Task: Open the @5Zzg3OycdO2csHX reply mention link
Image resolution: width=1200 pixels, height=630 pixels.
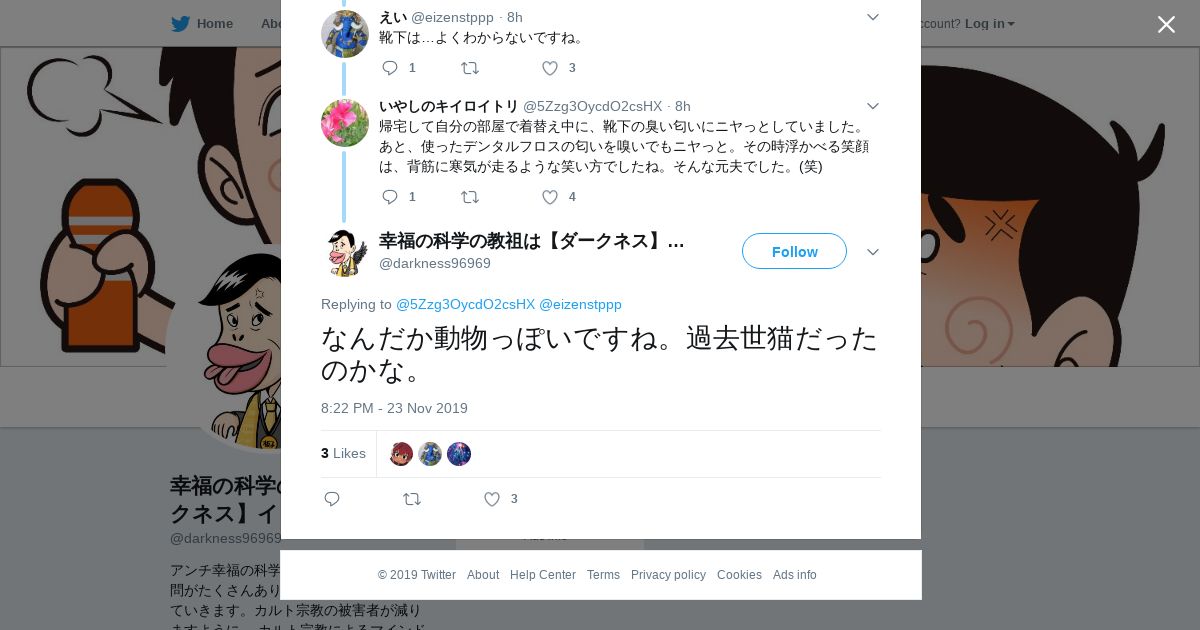Action: pyautogui.click(x=465, y=304)
